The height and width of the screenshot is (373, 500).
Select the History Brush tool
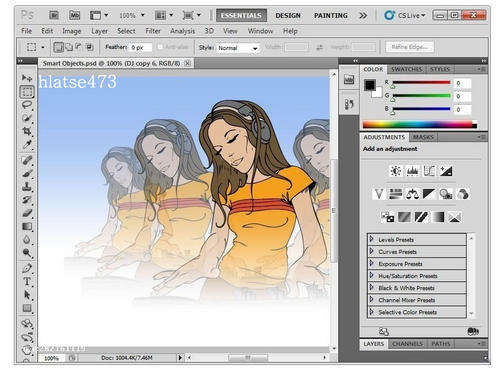click(27, 200)
